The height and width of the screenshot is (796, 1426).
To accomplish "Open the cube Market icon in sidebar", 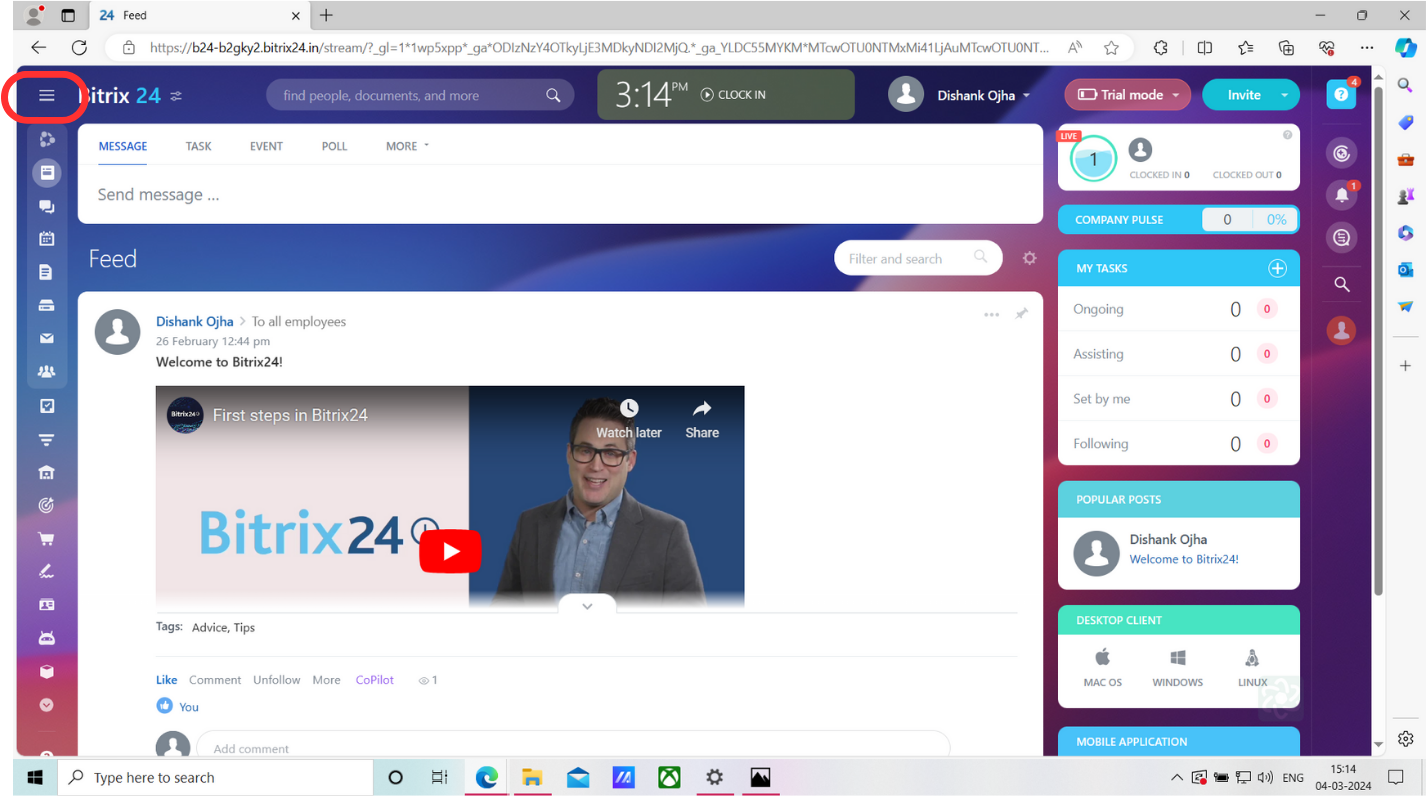I will [46, 671].
